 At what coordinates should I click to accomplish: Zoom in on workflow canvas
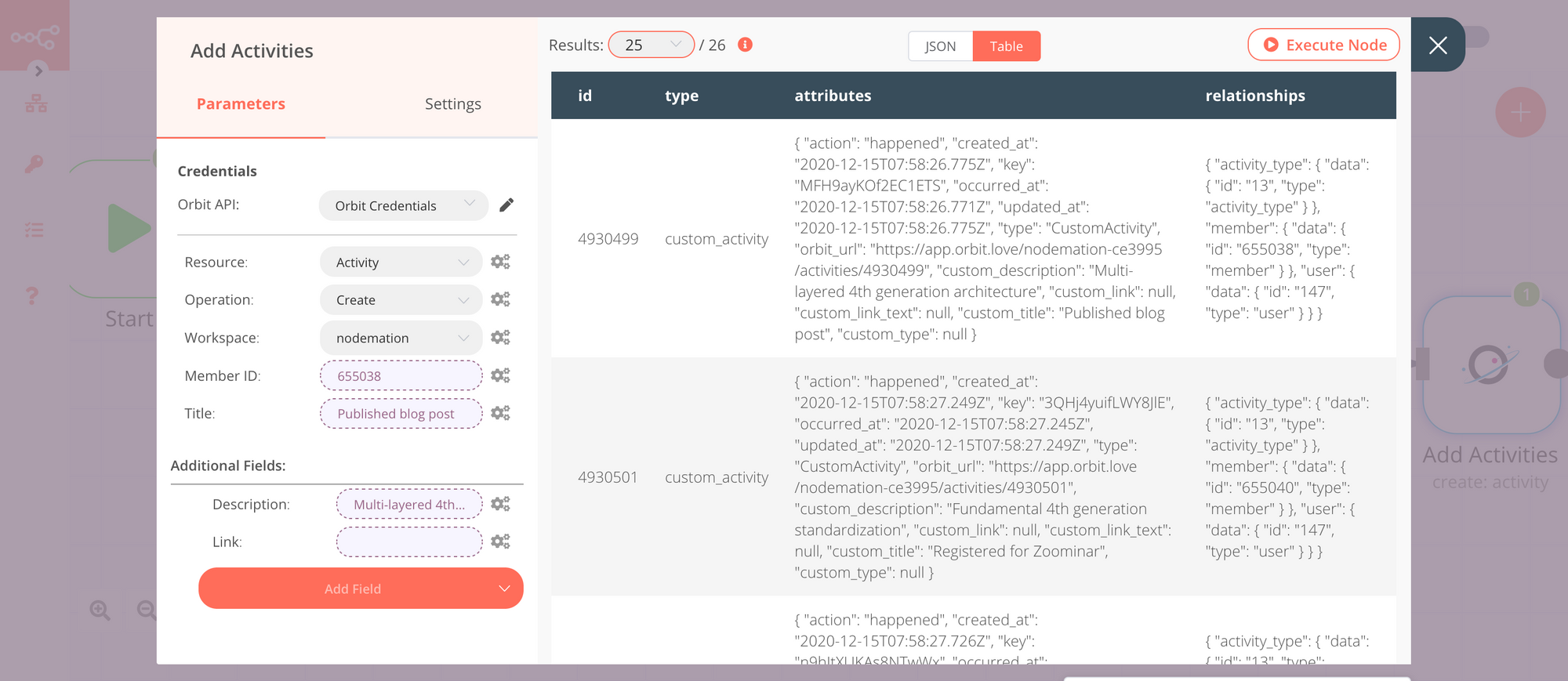[100, 610]
